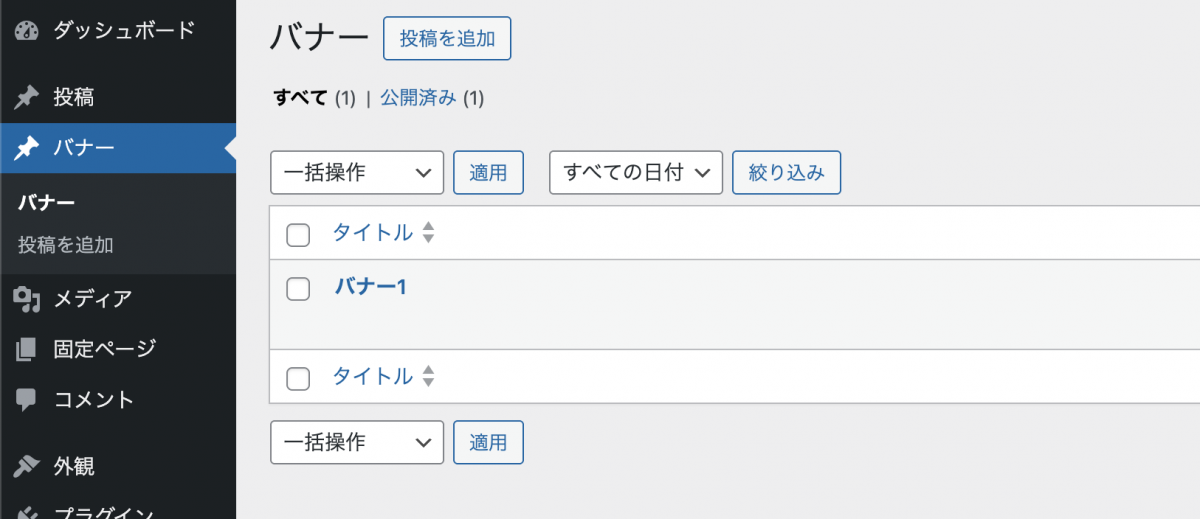
Task: Open the メディア media icon
Action: pos(27,298)
